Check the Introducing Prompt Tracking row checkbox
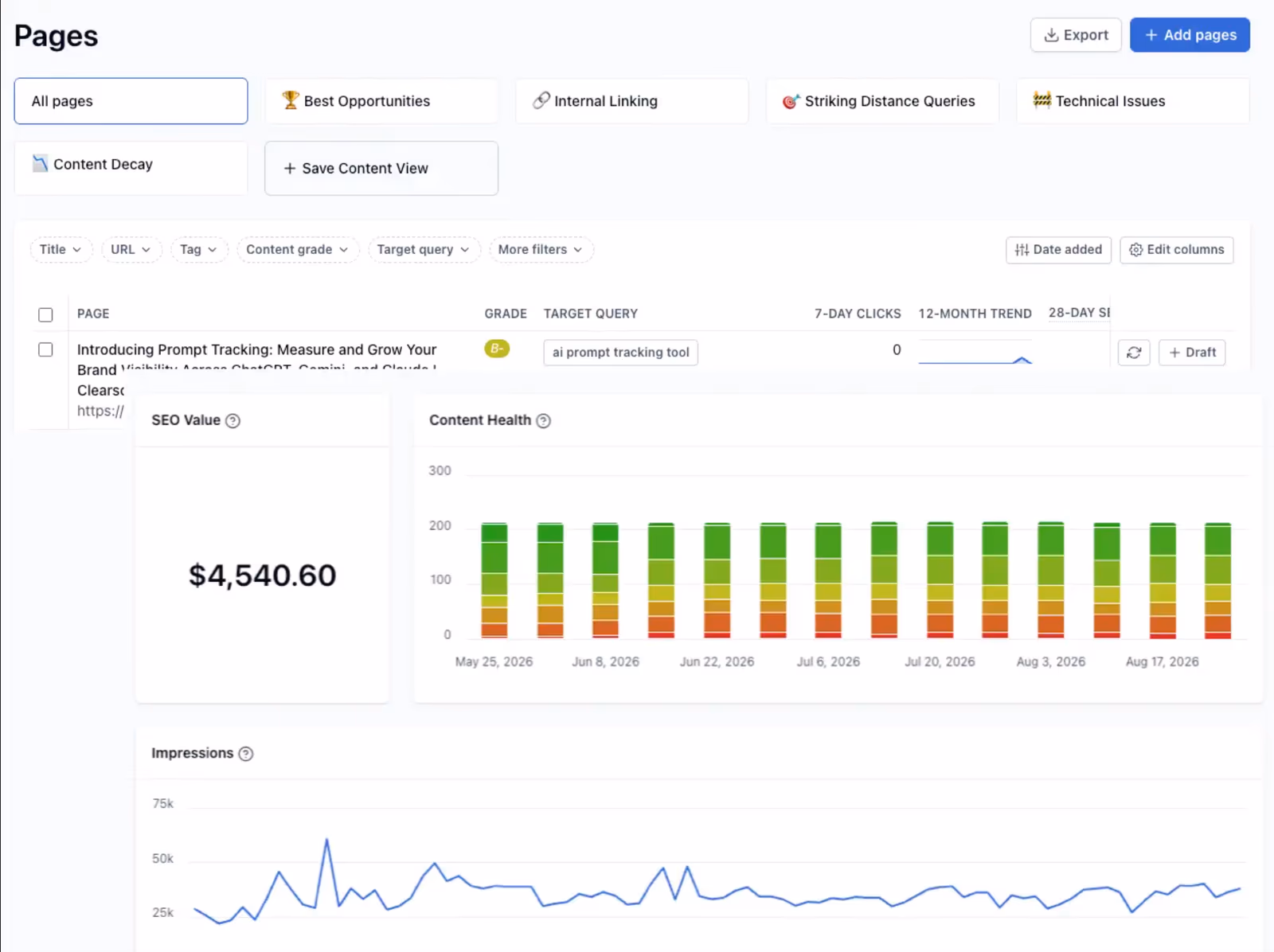The width and height of the screenshot is (1274, 952). tap(45, 349)
